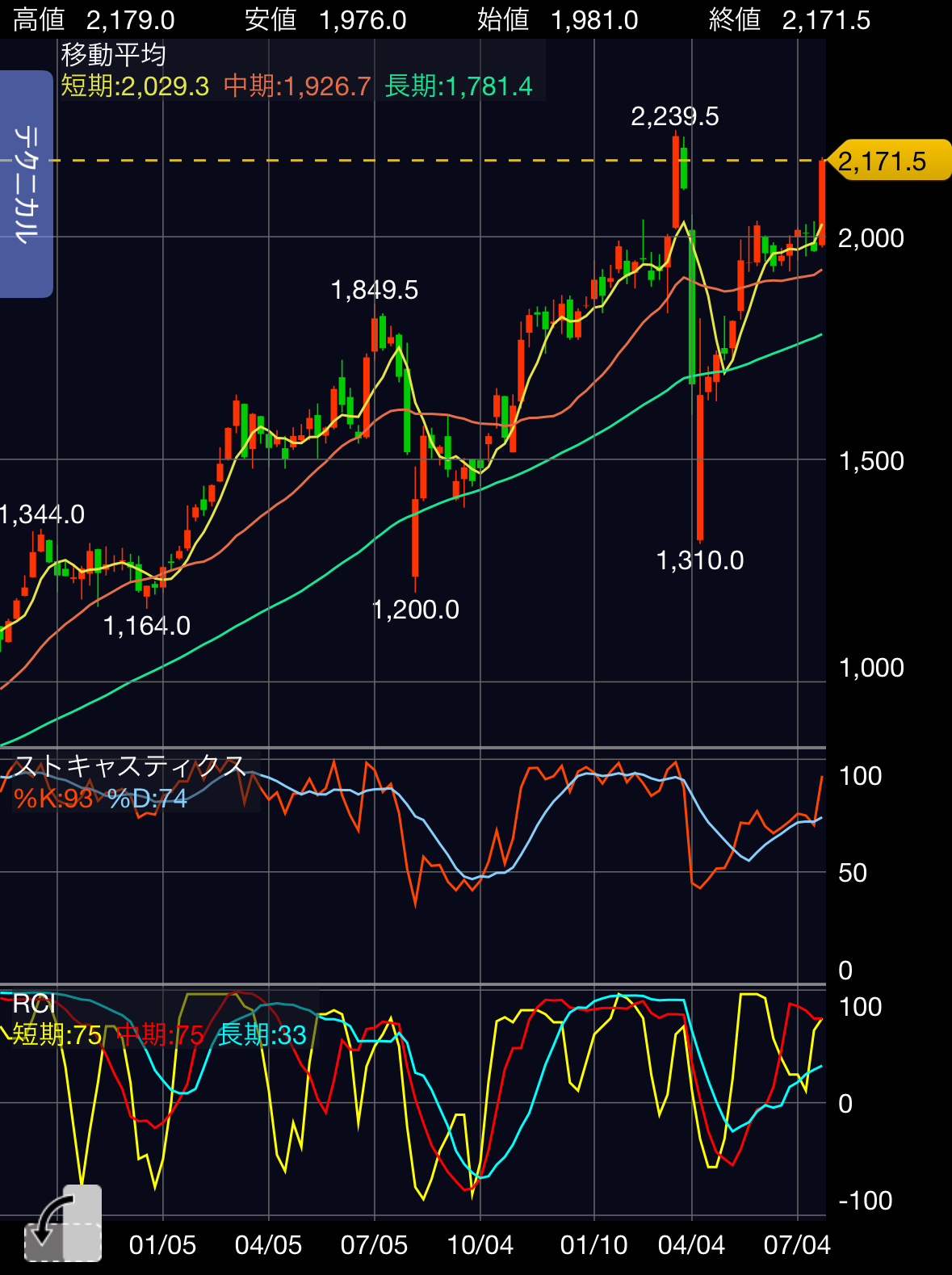The width and height of the screenshot is (952, 1275).
Task: Tap the 中期:1,926.7 moving average legend
Action: pyautogui.click(x=297, y=86)
